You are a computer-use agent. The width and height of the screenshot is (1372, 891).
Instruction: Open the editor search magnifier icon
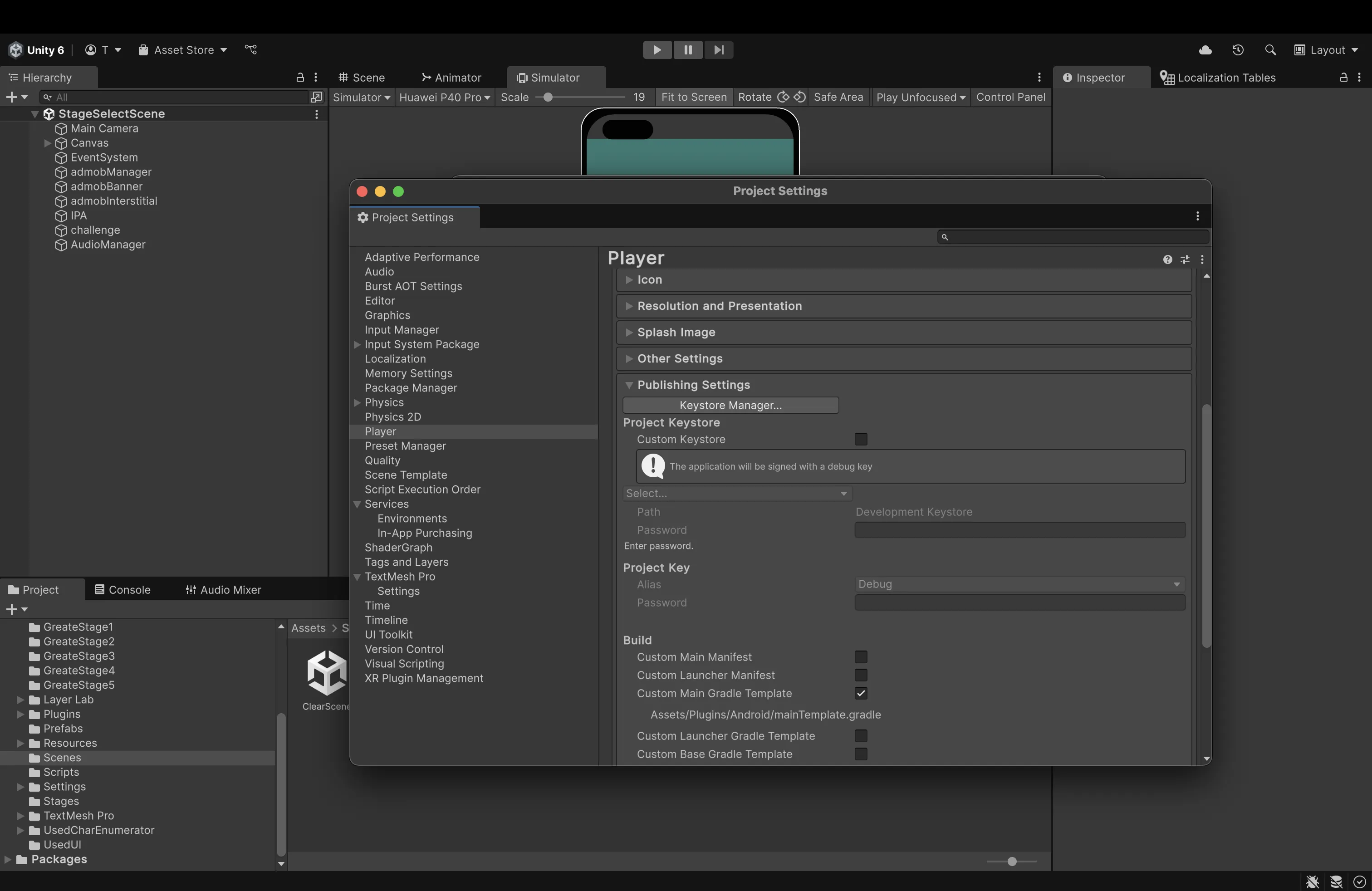coord(1270,49)
